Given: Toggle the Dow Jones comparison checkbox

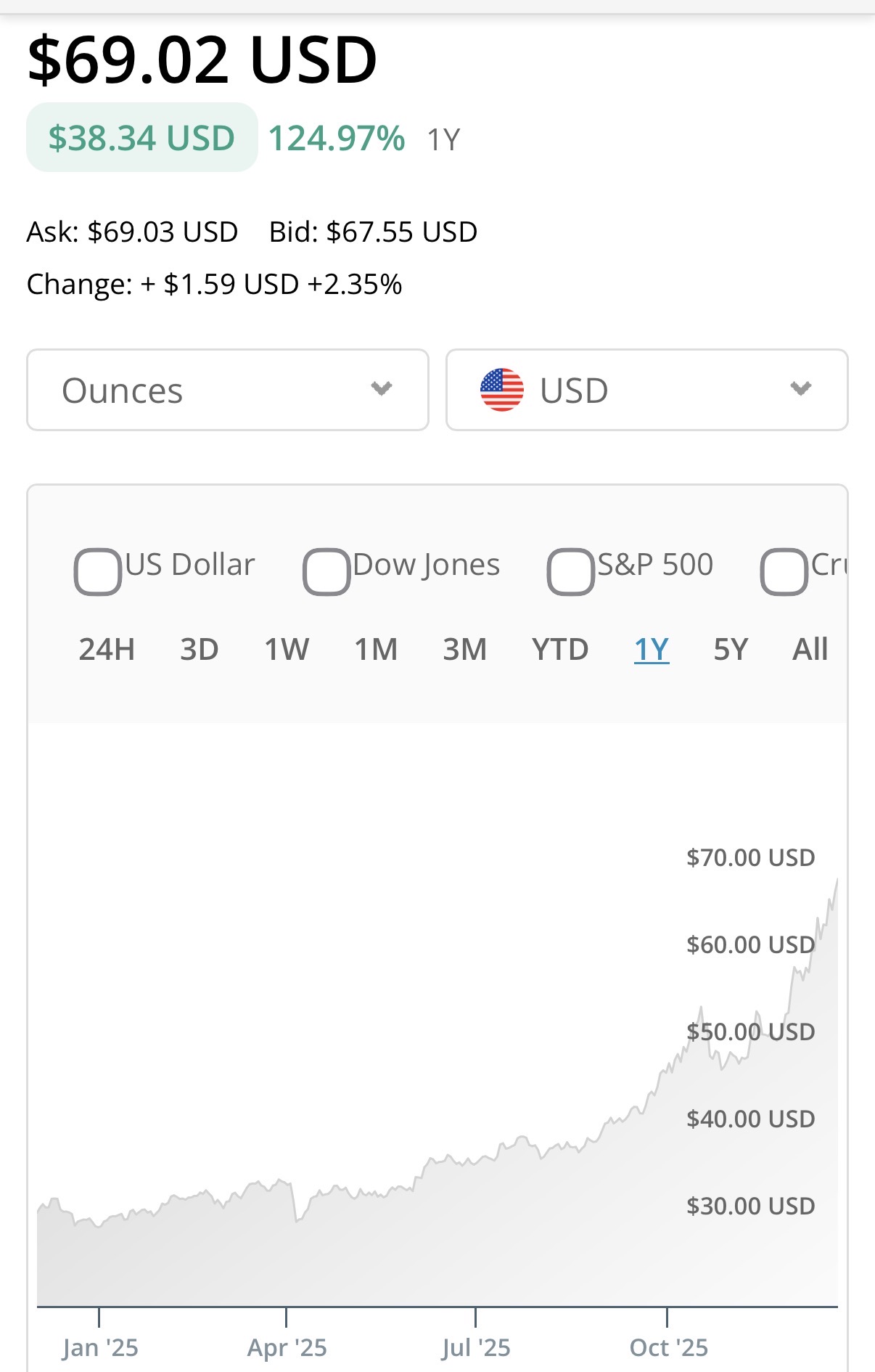Looking at the screenshot, I should [x=326, y=572].
